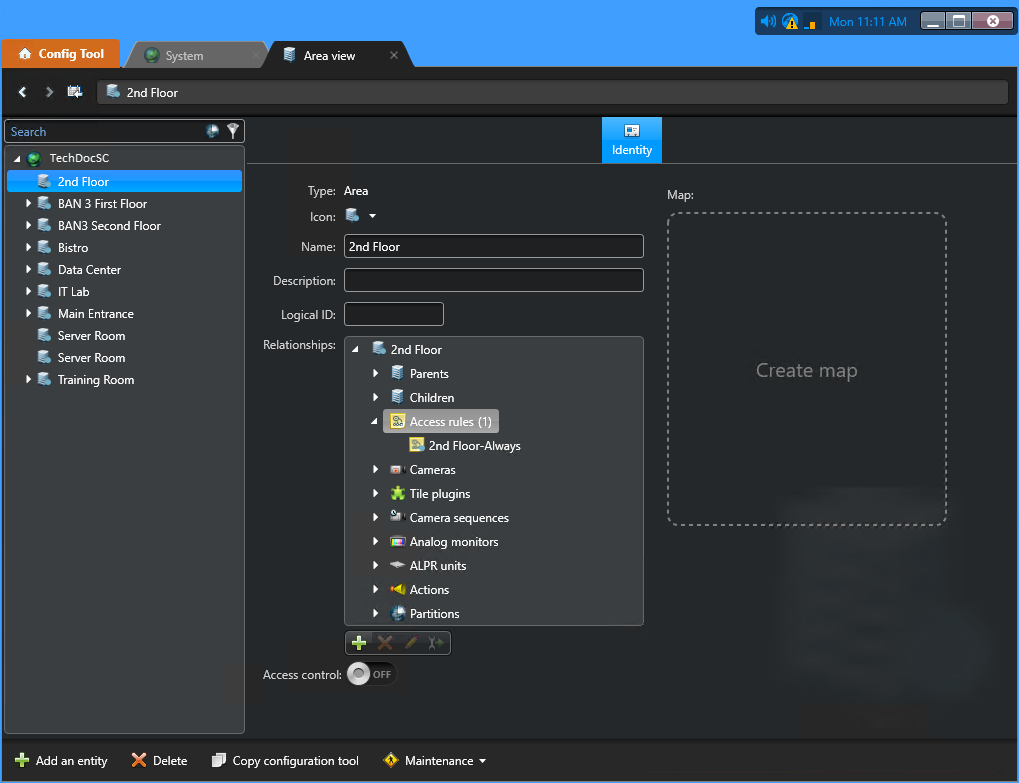
Task: Click the Add an entity button
Action: pos(60,760)
